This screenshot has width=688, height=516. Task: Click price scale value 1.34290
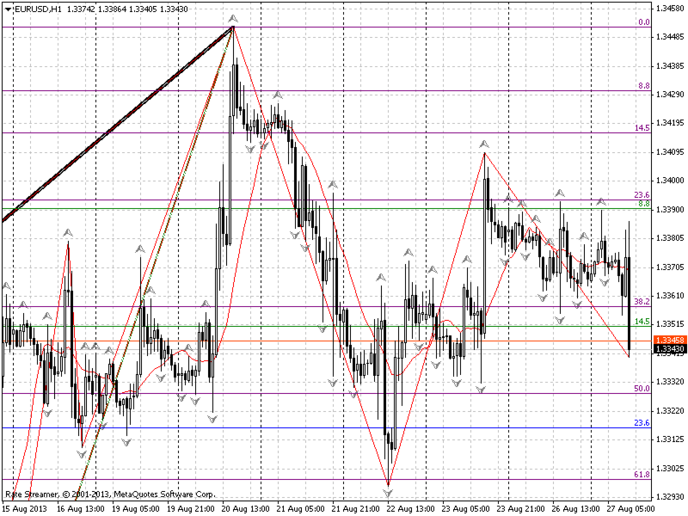[670, 94]
